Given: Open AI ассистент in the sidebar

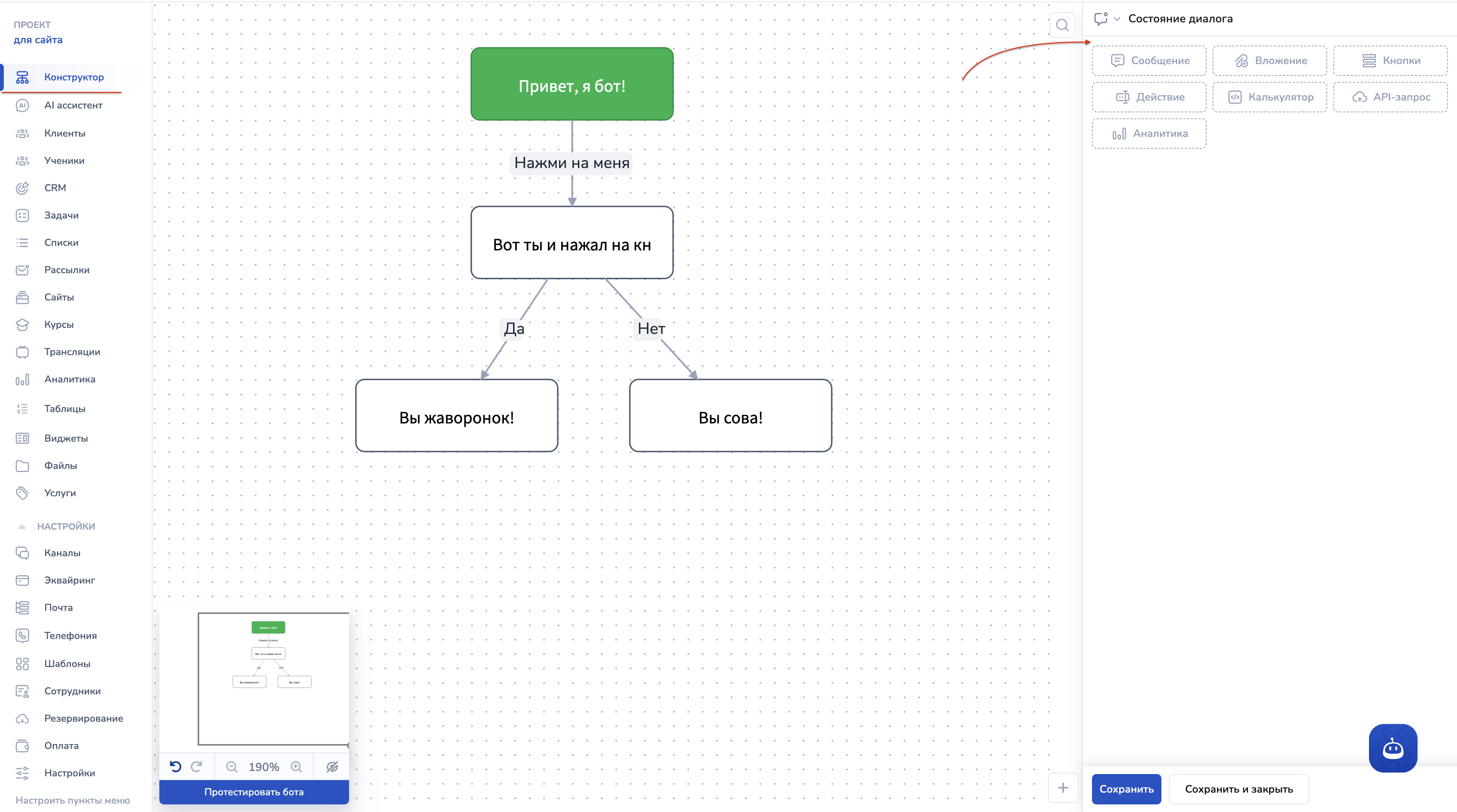Looking at the screenshot, I should [73, 105].
